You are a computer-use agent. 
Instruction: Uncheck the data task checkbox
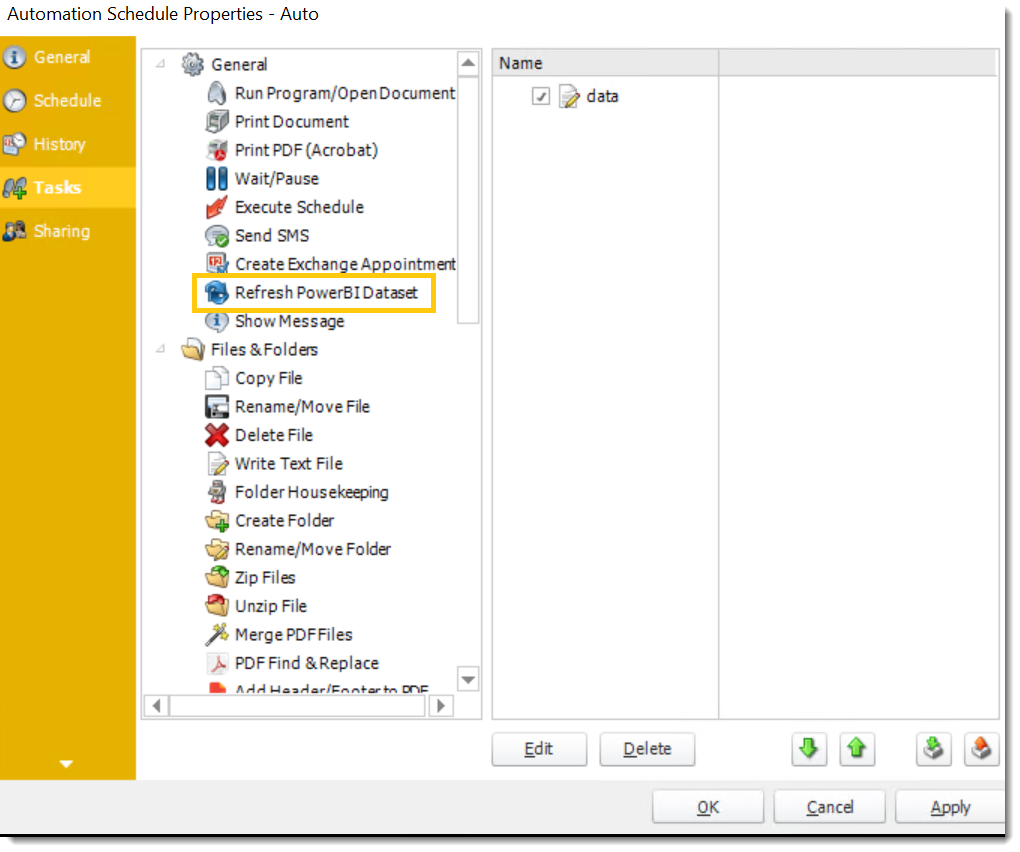point(541,96)
